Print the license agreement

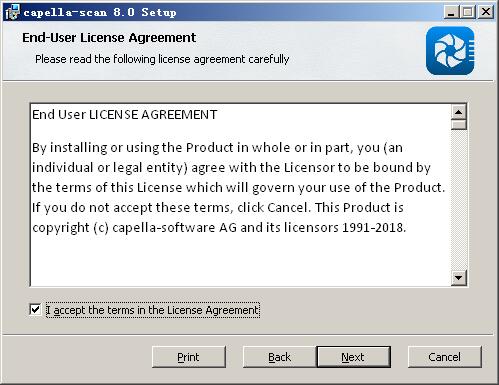[x=189, y=357]
